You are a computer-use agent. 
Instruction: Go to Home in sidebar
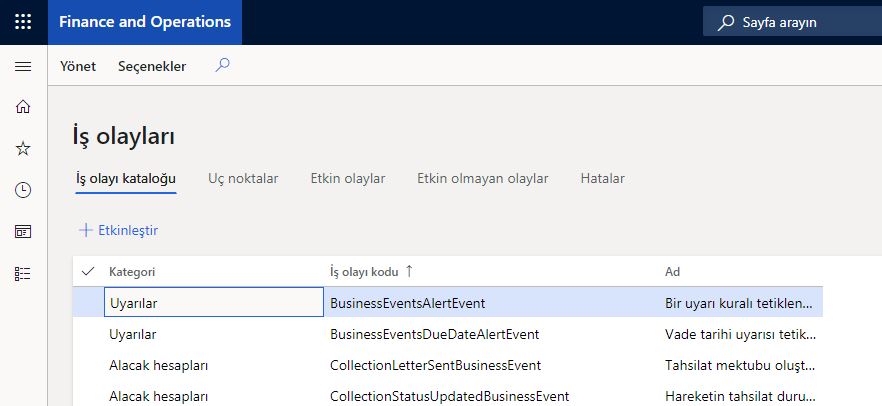click(23, 106)
